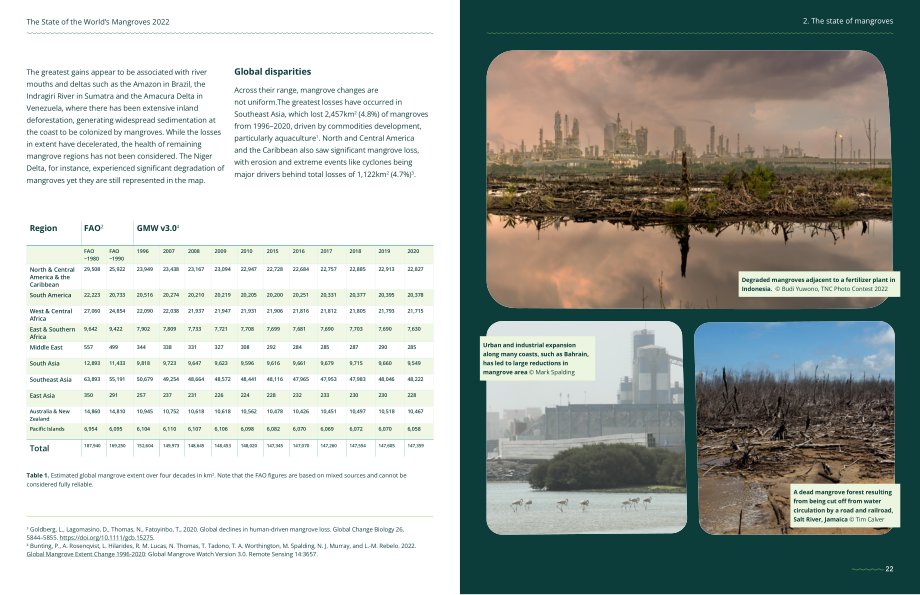Click the 'FAO ~1990' subheader
The height and width of the screenshot is (595, 920).
(x=116, y=255)
